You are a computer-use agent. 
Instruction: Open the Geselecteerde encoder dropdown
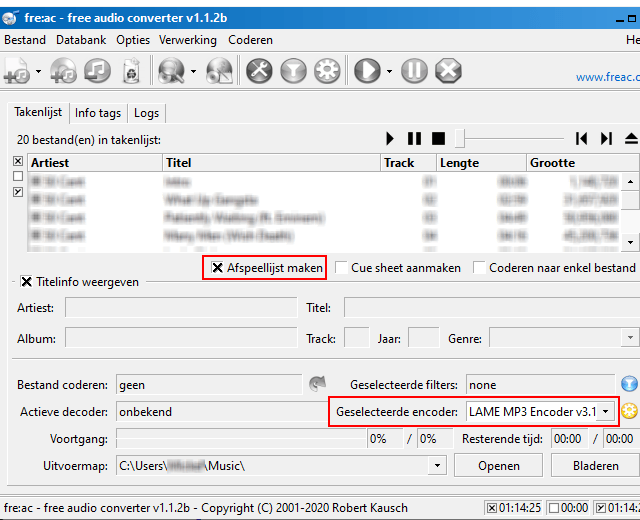tap(605, 412)
